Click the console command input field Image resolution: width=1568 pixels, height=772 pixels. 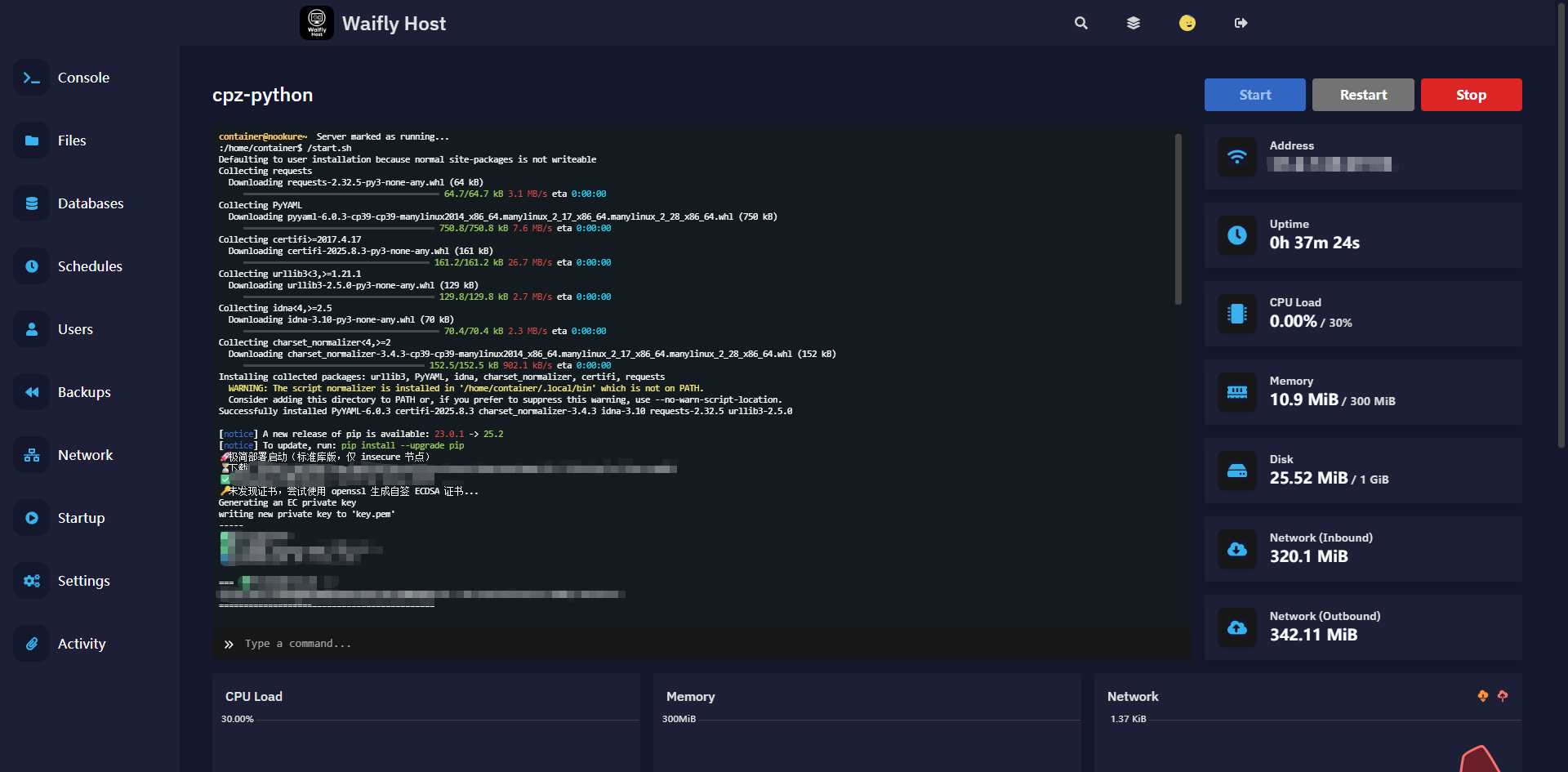pos(702,644)
